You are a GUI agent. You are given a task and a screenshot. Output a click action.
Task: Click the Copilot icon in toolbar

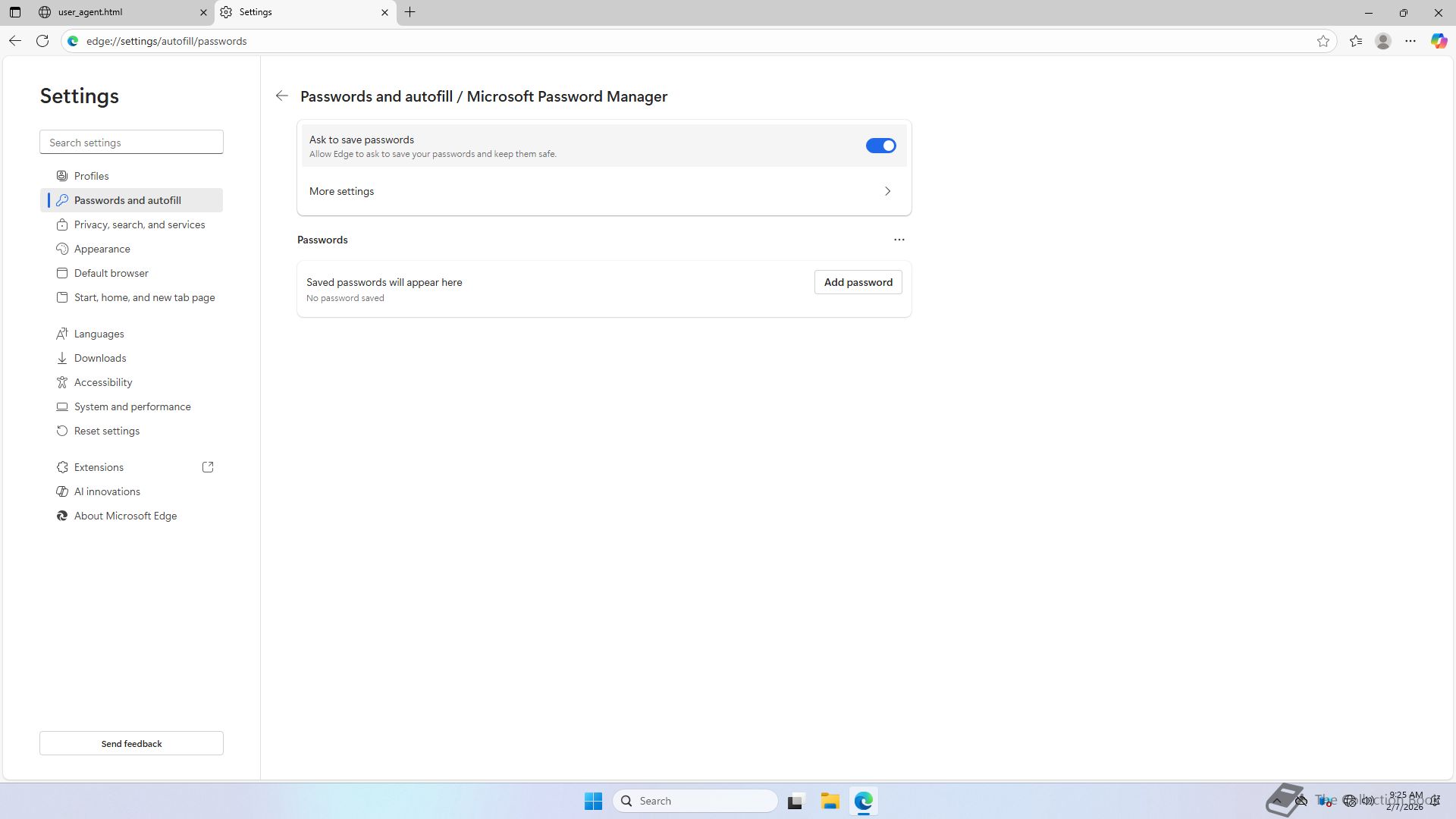pyautogui.click(x=1439, y=41)
